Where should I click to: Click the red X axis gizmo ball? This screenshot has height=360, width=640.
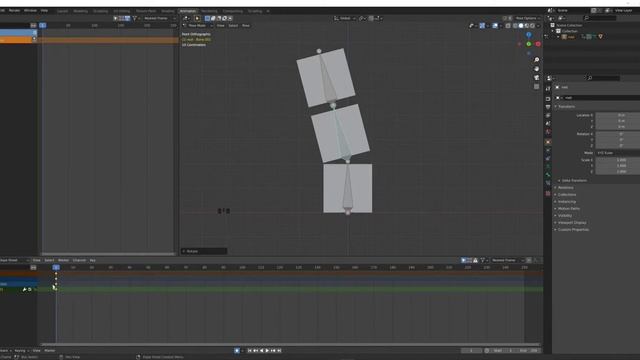(x=538, y=44)
